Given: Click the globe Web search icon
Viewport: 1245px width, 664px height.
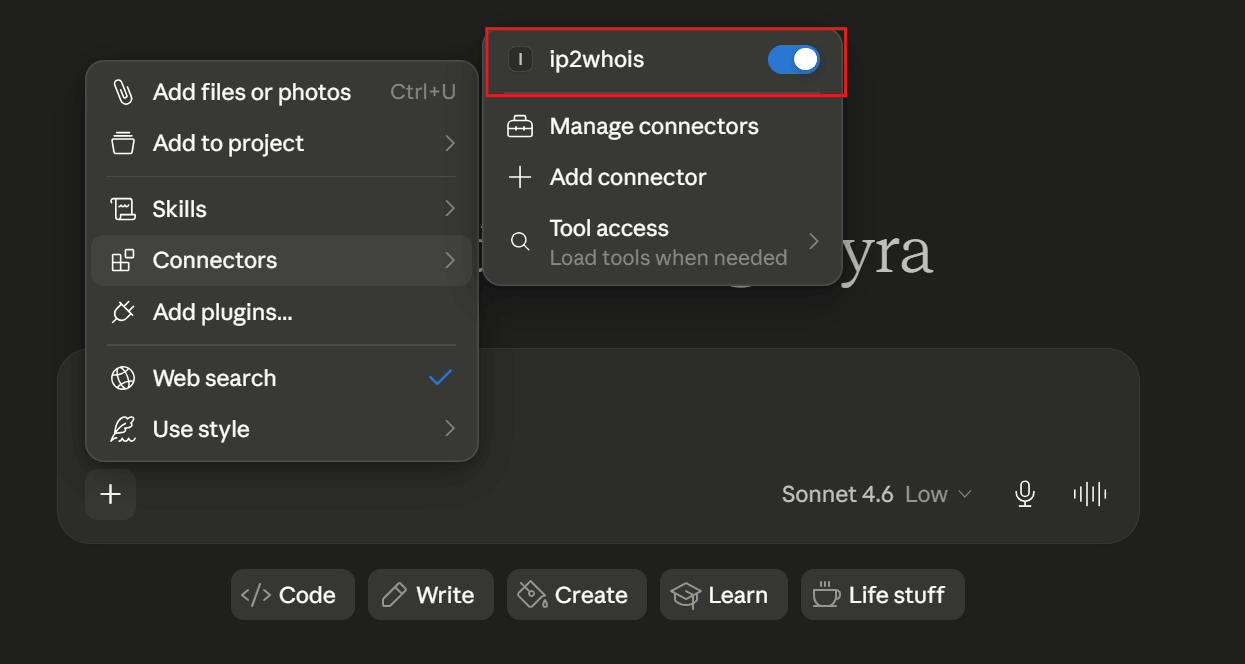Looking at the screenshot, I should [123, 378].
